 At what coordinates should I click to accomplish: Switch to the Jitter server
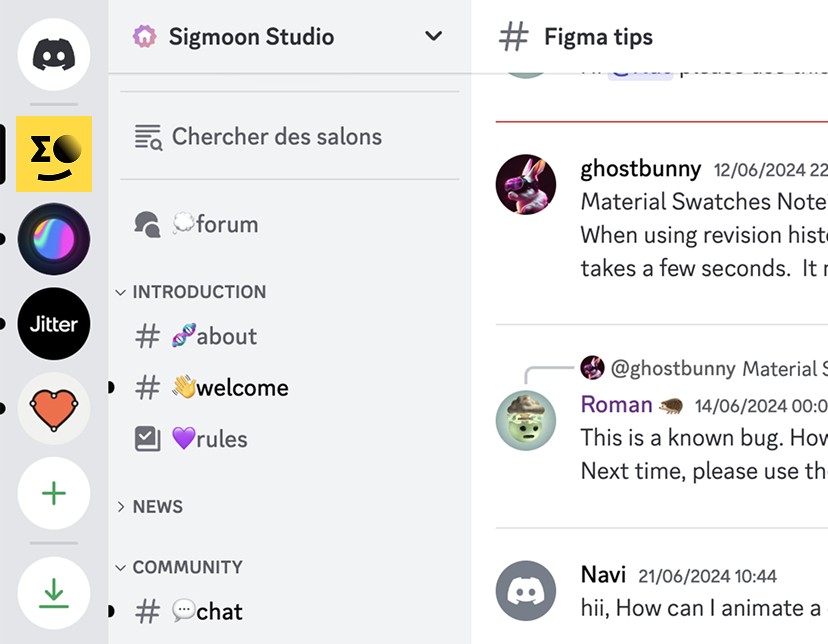click(54, 324)
